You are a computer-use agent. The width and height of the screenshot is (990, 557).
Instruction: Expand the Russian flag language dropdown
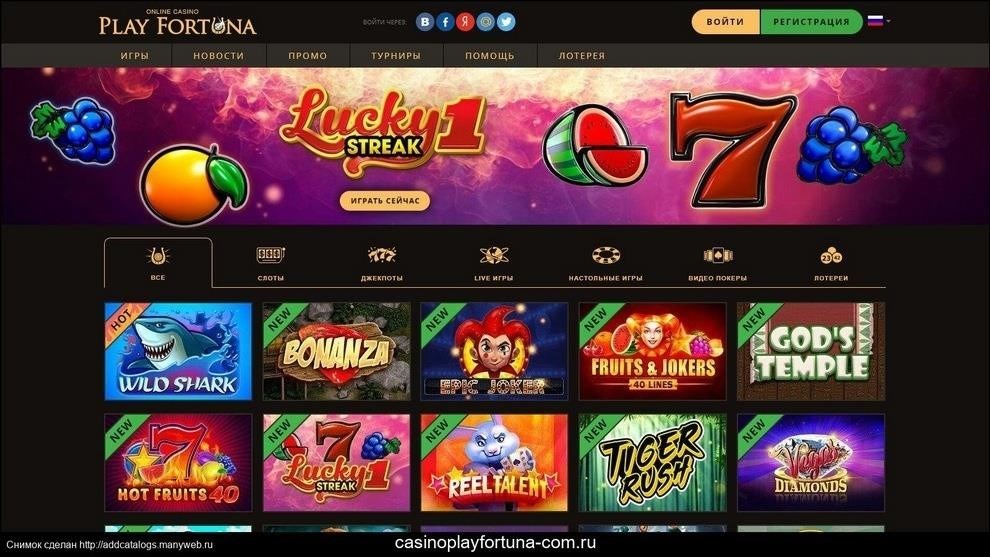(879, 21)
